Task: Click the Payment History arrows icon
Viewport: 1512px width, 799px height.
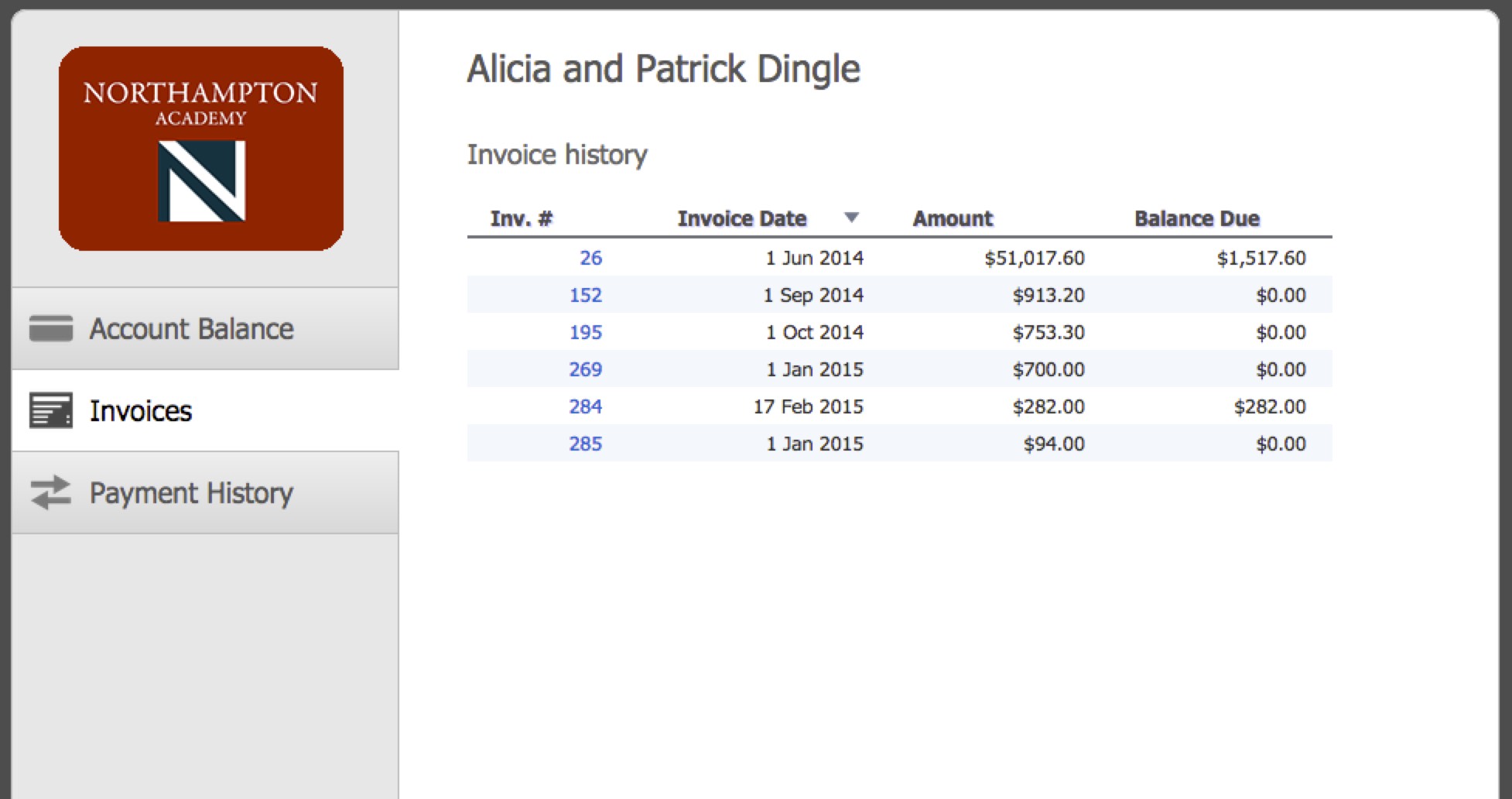Action: click(51, 492)
